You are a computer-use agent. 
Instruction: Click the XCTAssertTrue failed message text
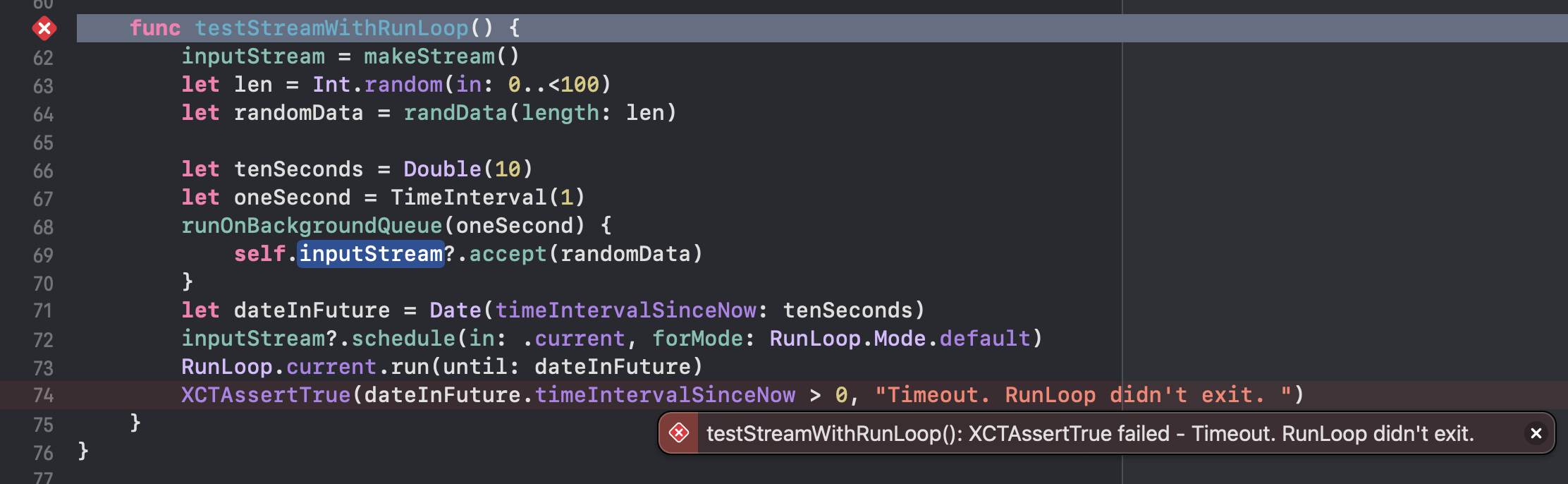1089,433
